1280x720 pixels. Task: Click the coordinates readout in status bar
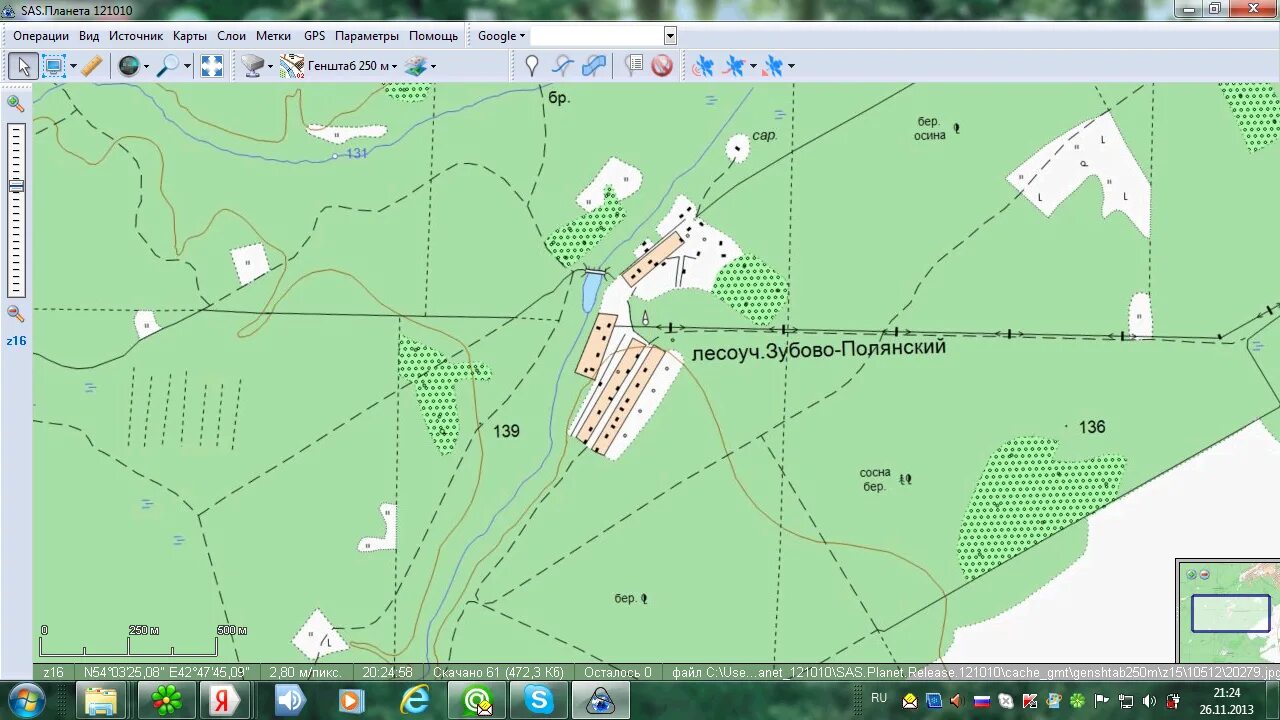click(166, 672)
